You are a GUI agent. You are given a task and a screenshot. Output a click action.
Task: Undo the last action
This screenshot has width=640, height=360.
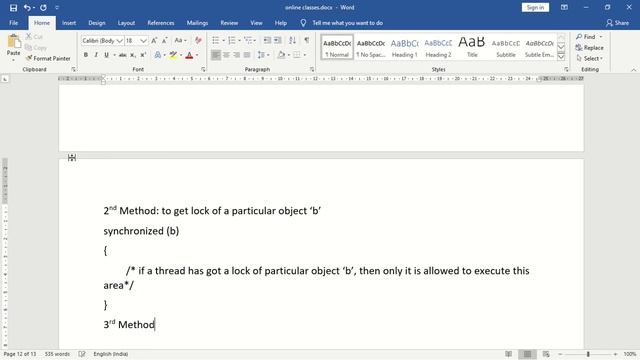click(27, 8)
